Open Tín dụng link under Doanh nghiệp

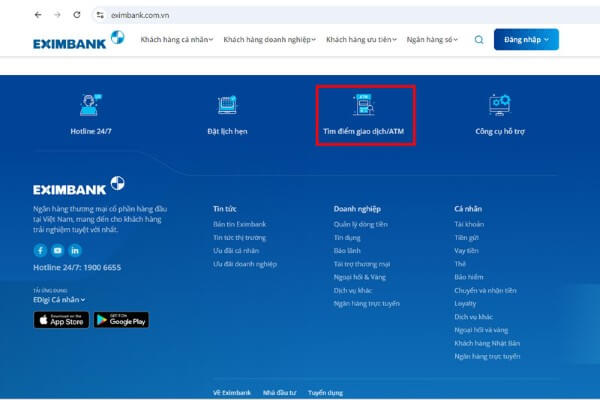point(347,238)
